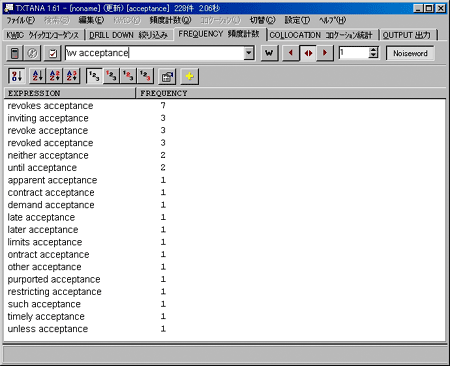Screen dimensions: 450x366
Task: Open the 切替(C) menu
Action: (263, 20)
